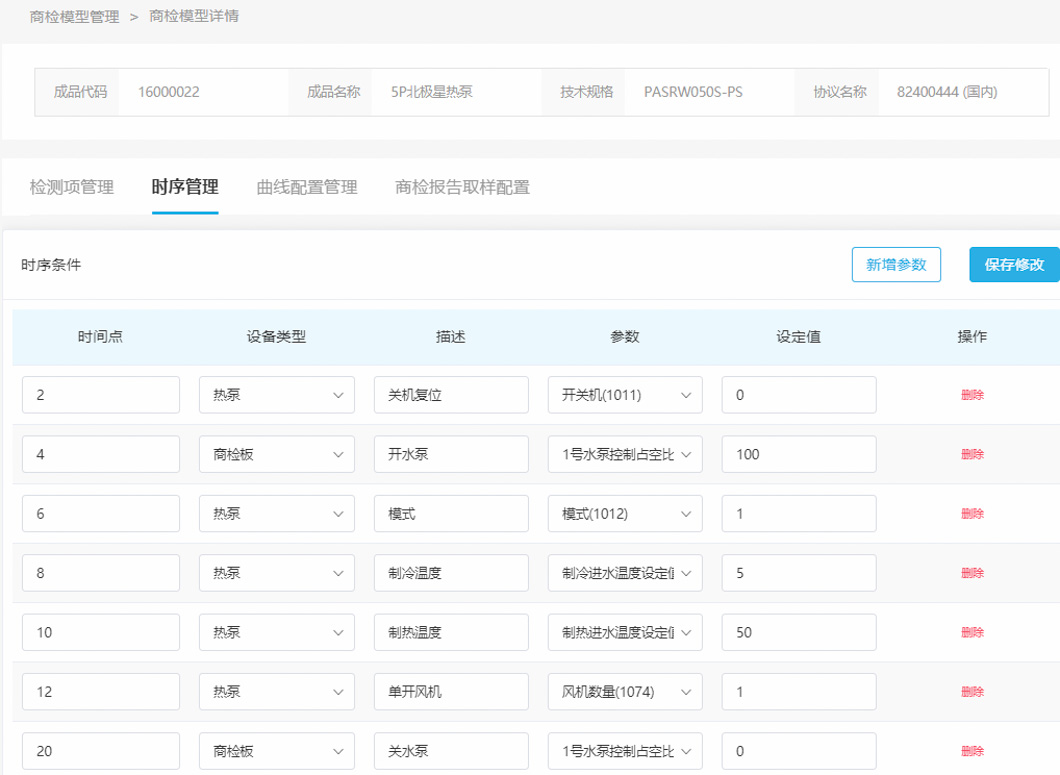1060x775 pixels.
Task: Open the 热泵 device type dropdown in the 单开风机 row
Action: (276, 691)
